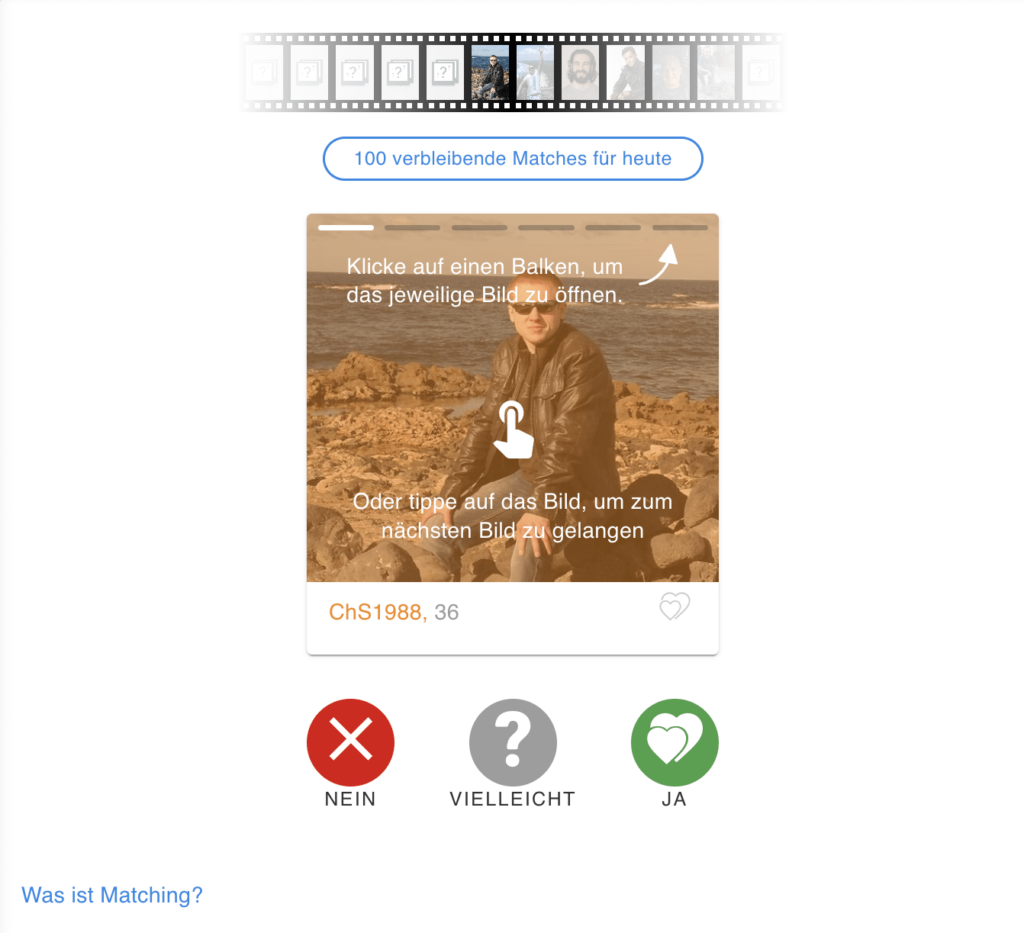Click the faded thumbnail right of dark jacket photo
The image size is (1024, 933).
pyautogui.click(x=671, y=72)
